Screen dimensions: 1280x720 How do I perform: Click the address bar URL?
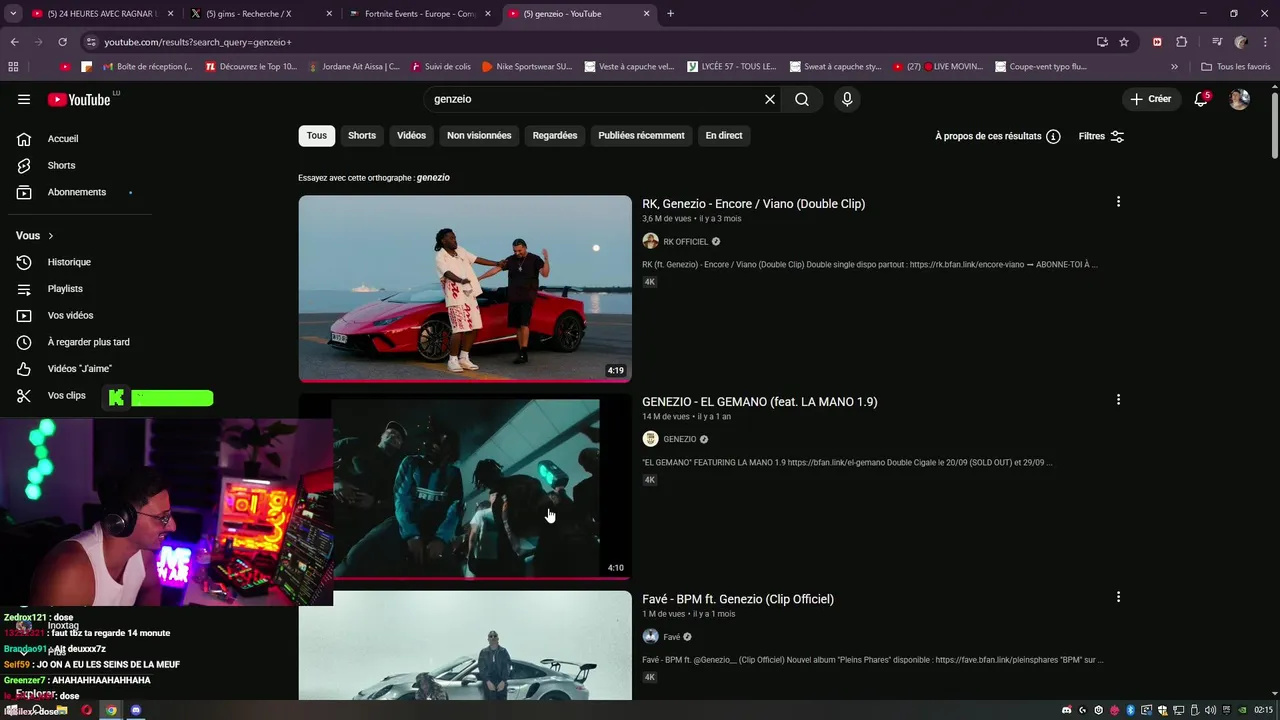click(x=198, y=42)
